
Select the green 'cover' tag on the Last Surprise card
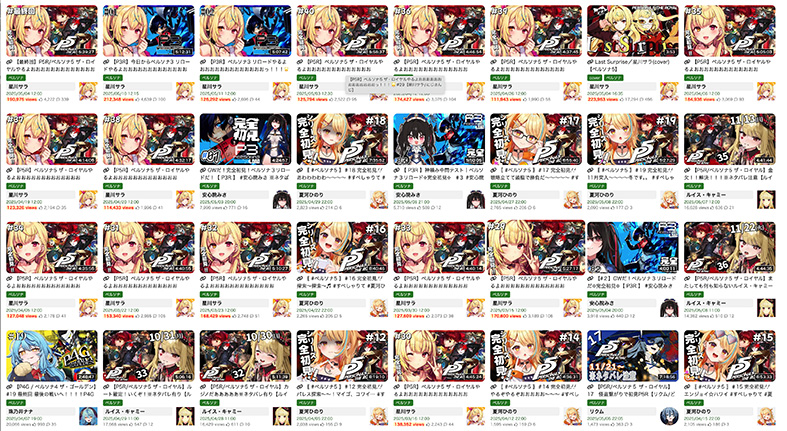(595, 78)
